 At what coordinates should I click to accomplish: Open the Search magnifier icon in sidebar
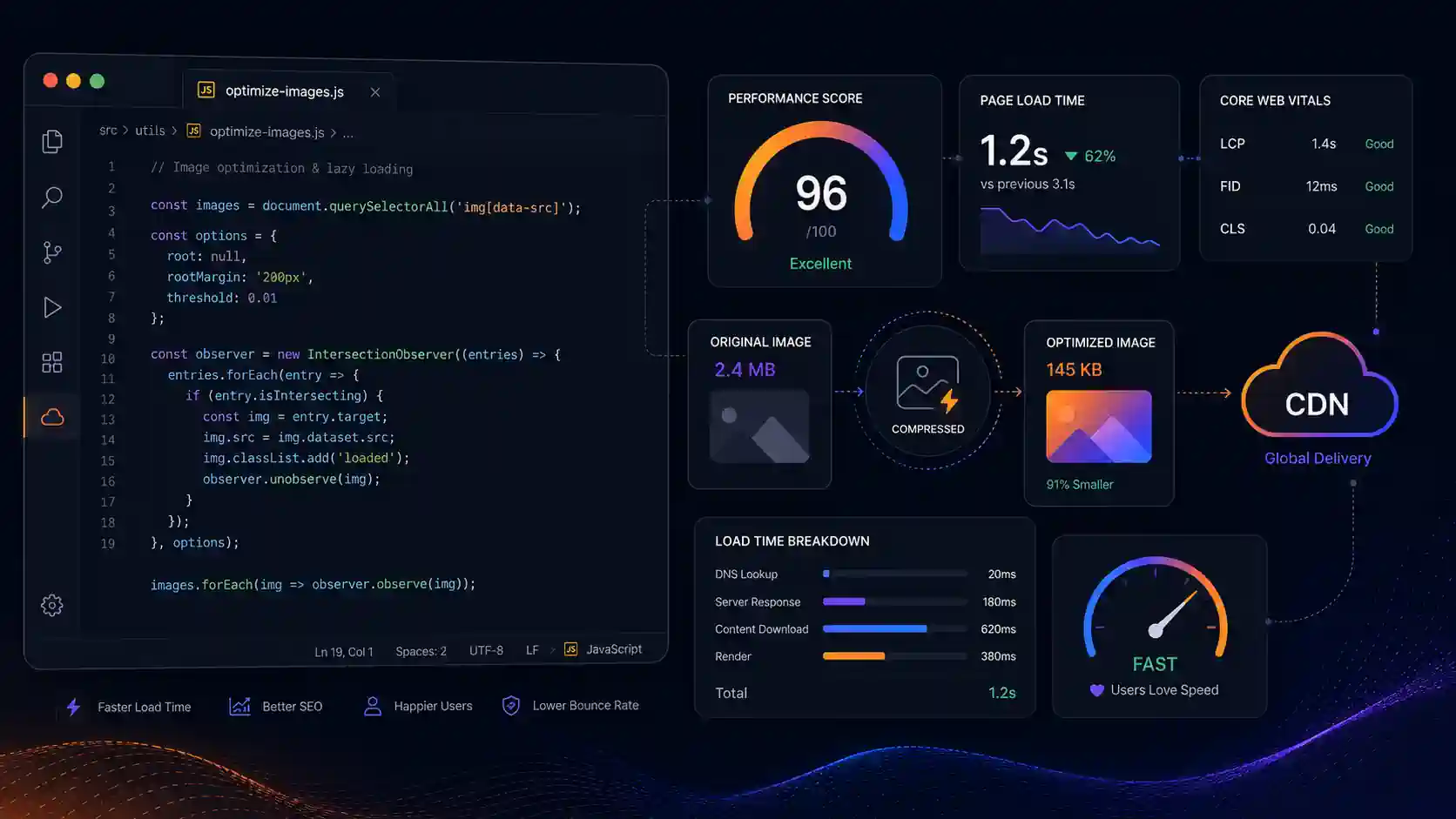[52, 197]
